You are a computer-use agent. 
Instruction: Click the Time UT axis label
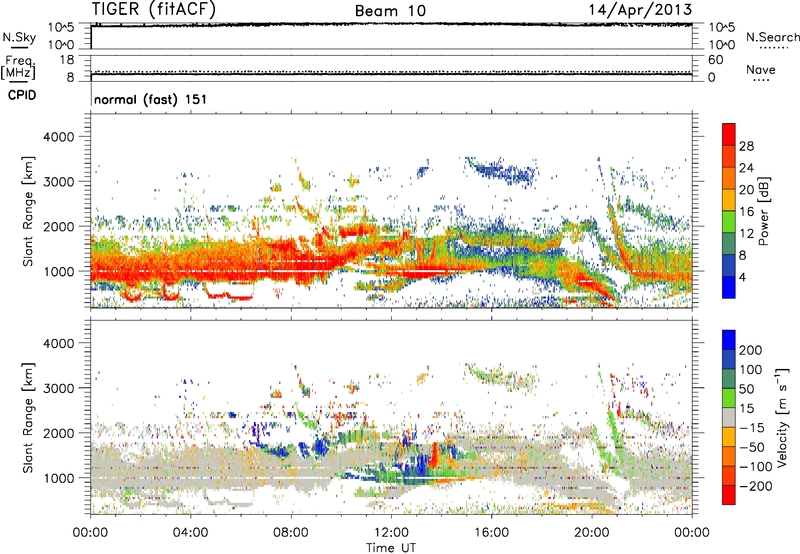click(x=391, y=548)
